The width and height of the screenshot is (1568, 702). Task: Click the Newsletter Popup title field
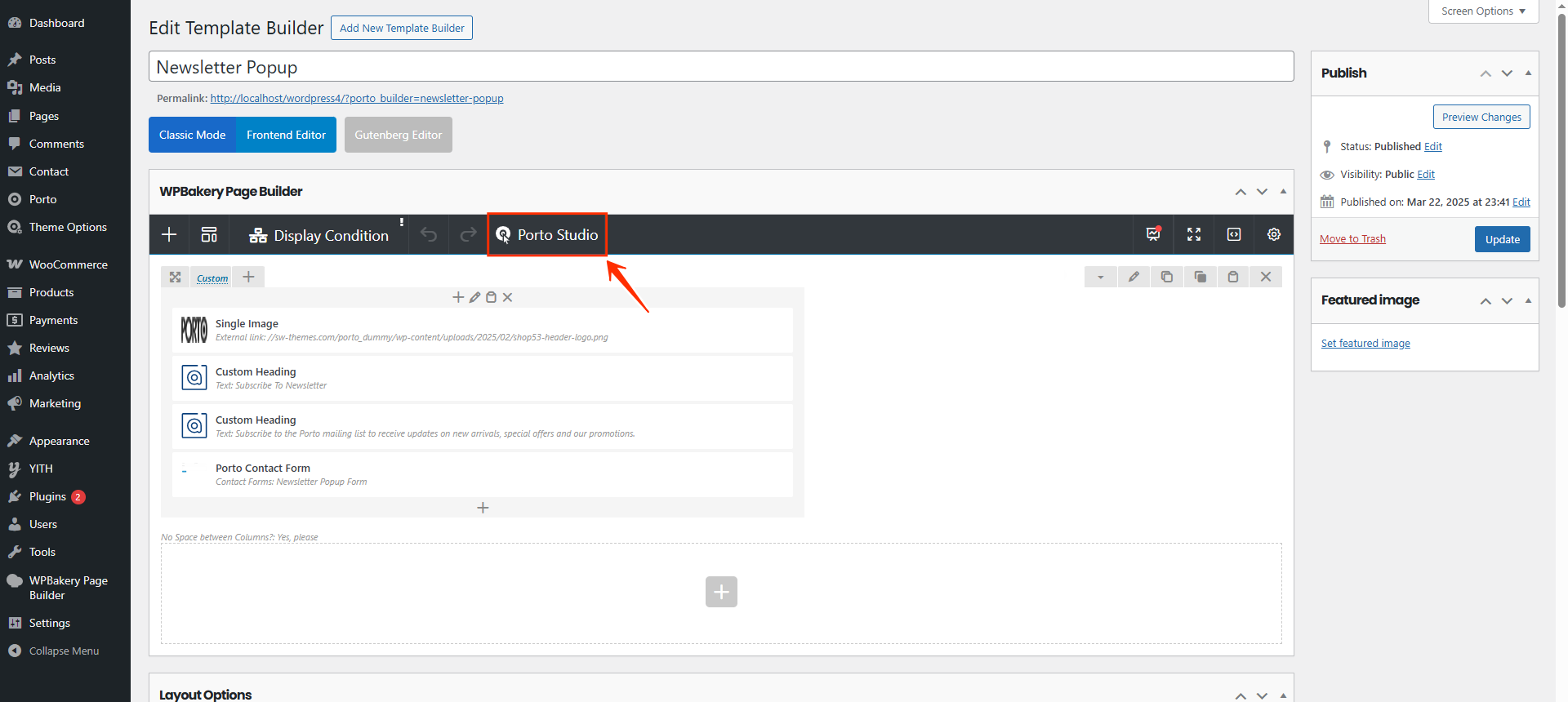point(721,67)
